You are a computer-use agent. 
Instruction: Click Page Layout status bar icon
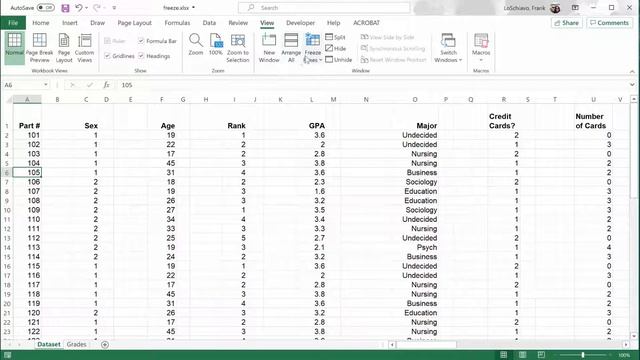[x=522, y=355]
